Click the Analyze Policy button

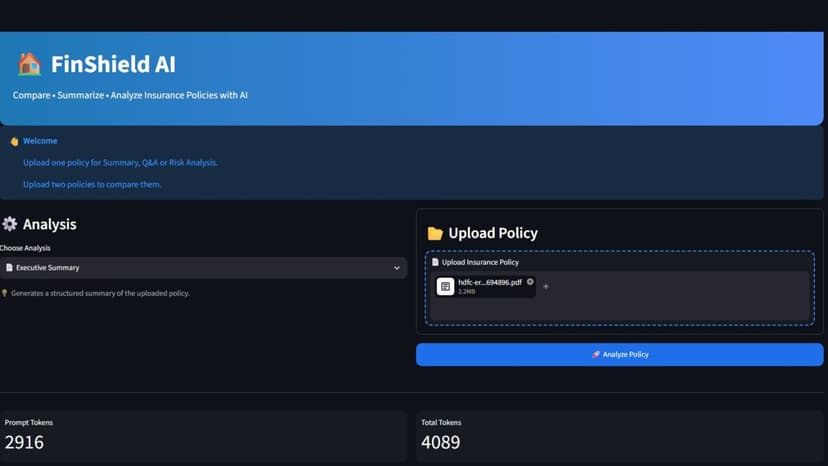click(619, 355)
